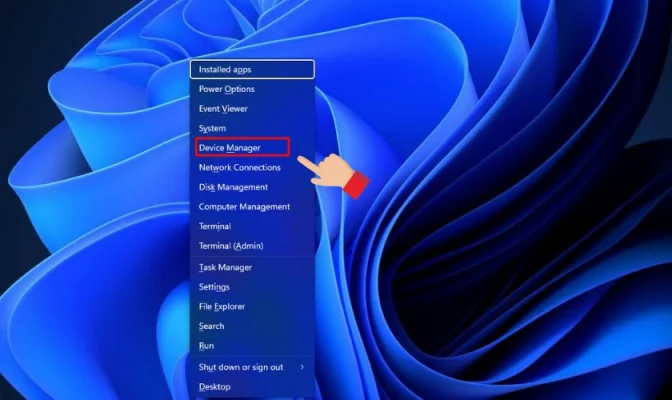Open File Explorer
Image resolution: width=672 pixels, height=400 pixels.
(222, 307)
